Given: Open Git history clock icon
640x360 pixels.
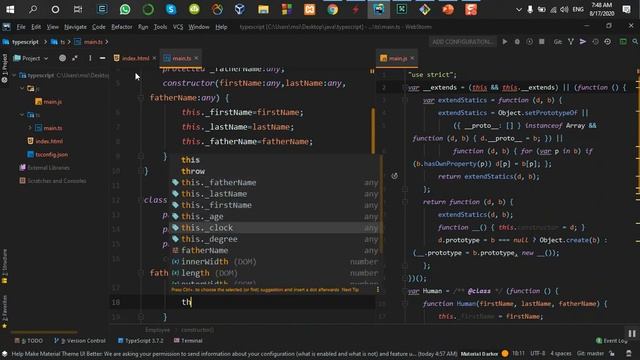Looking at the screenshot, I should (x=596, y=42).
